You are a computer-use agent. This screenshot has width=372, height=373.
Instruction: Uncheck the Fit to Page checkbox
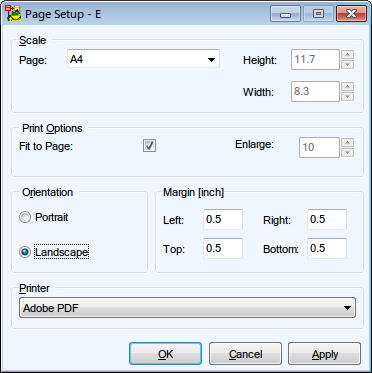point(149,146)
